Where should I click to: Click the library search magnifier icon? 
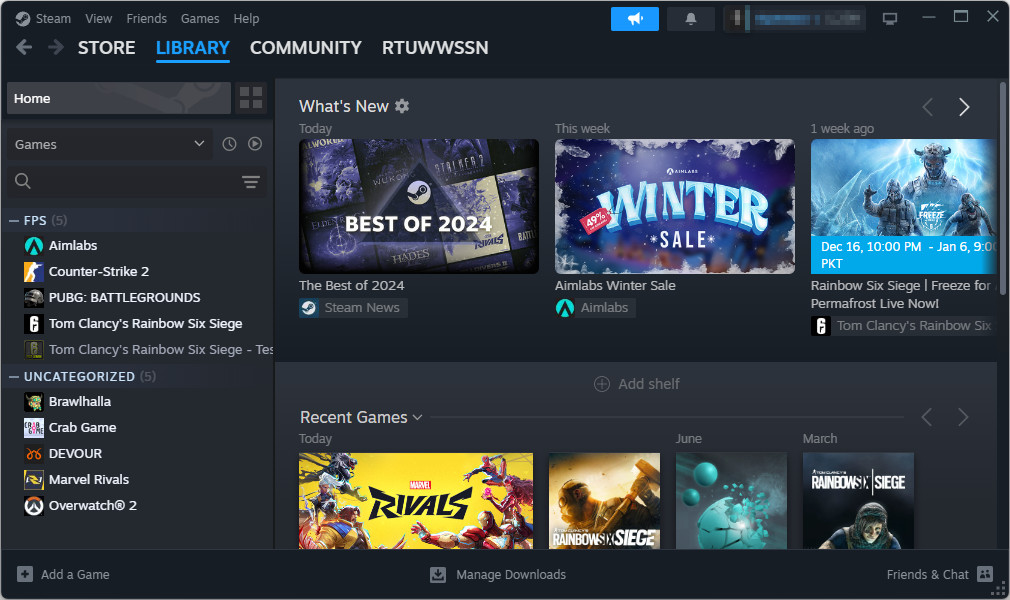point(23,181)
